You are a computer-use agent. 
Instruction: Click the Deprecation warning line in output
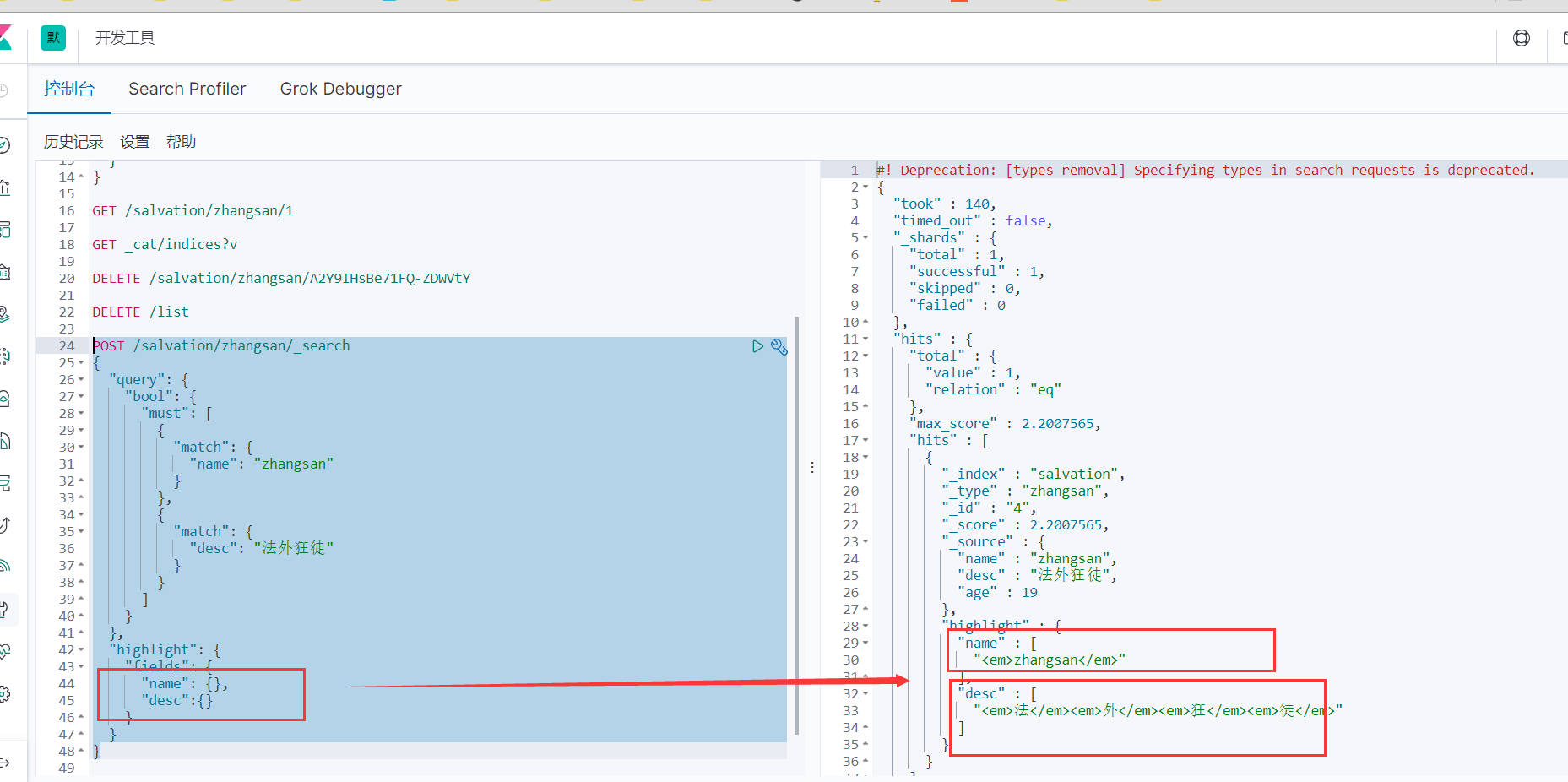1205,171
